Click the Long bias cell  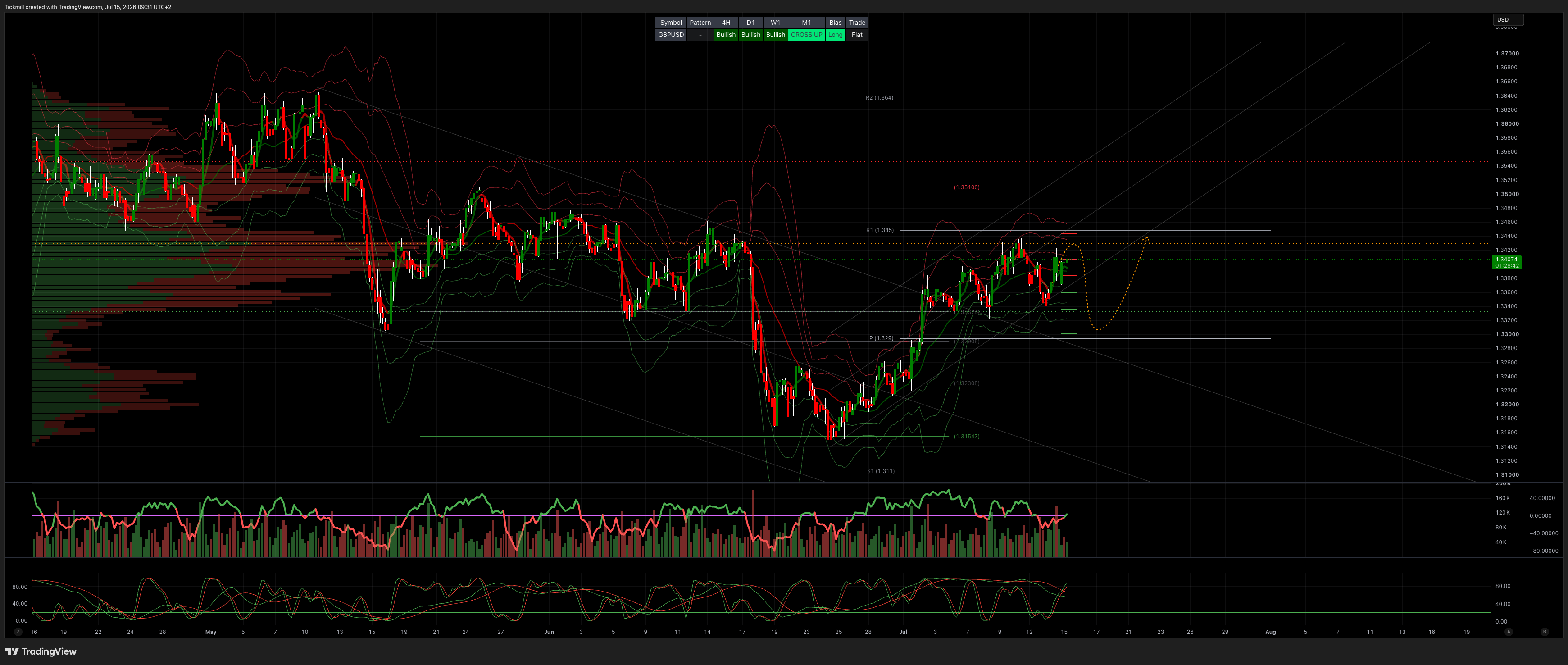(835, 35)
